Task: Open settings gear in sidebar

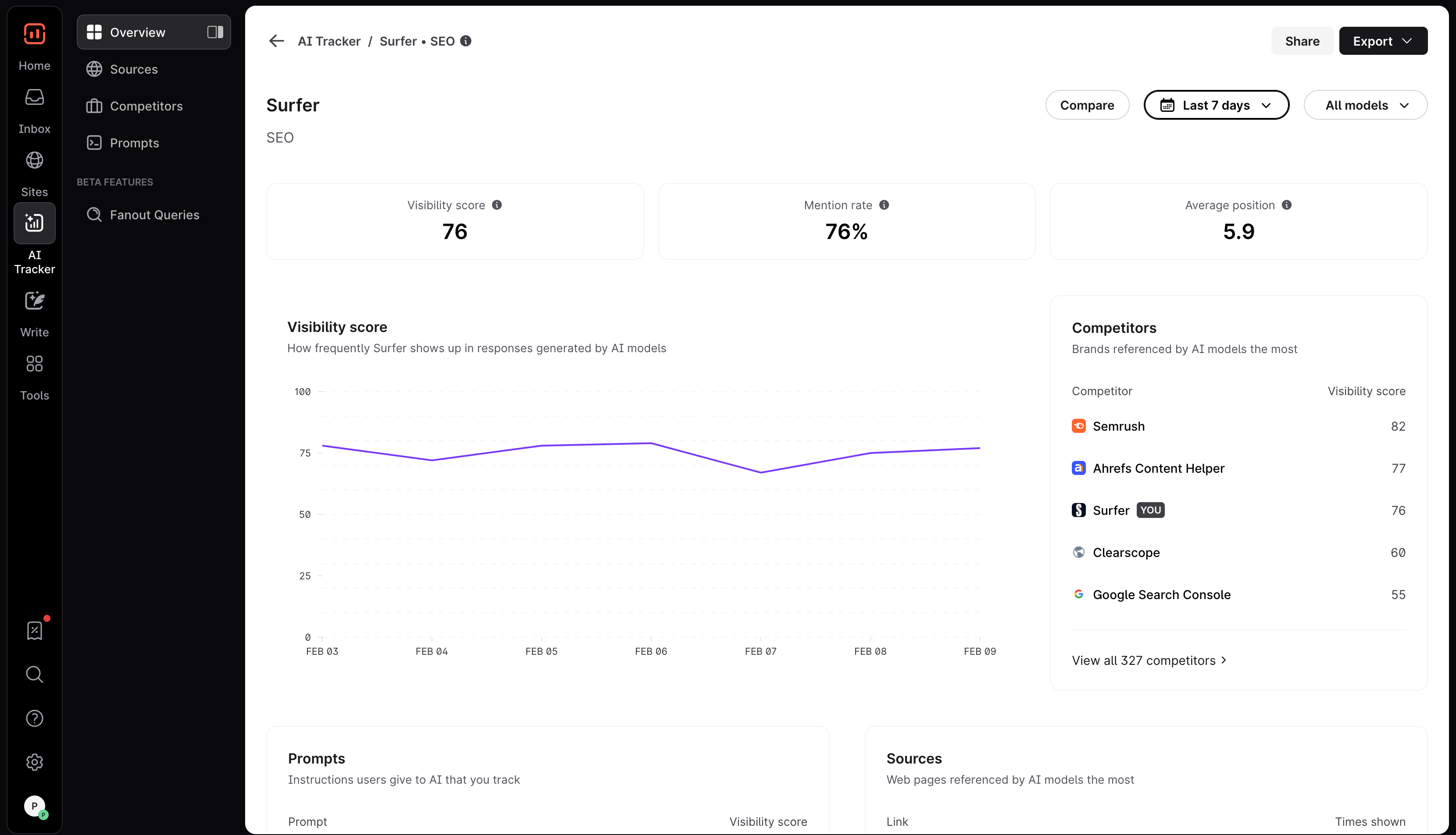Action: 34,762
